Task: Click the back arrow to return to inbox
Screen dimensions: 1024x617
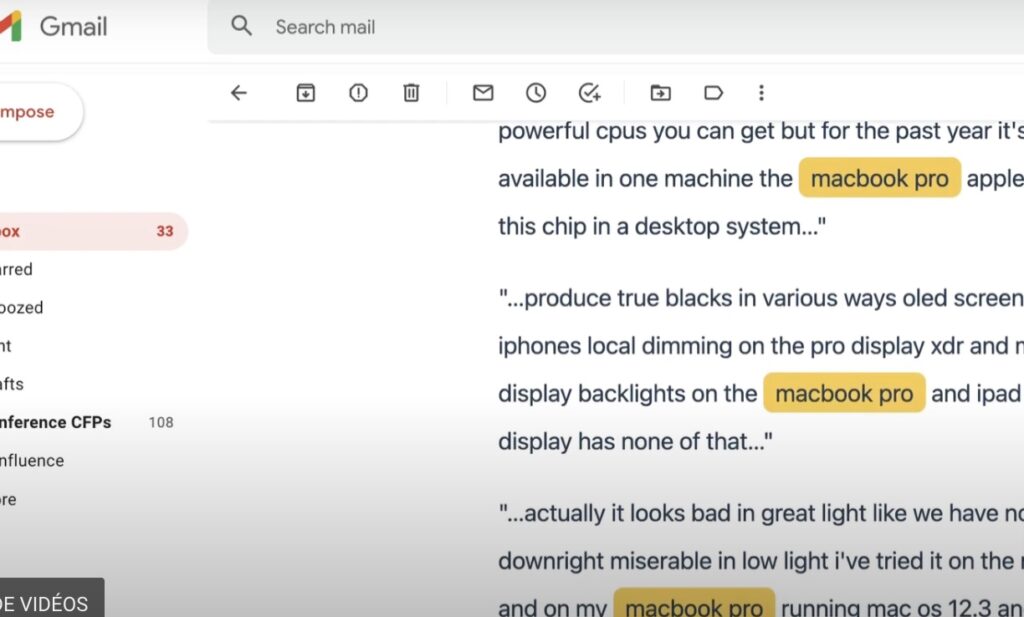Action: click(x=239, y=93)
